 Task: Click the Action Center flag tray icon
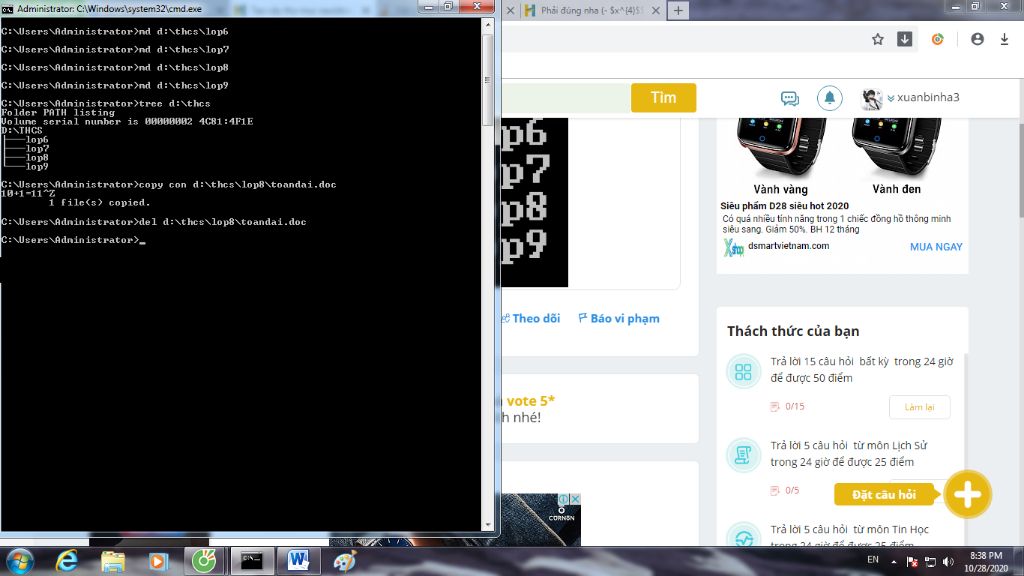click(x=912, y=562)
